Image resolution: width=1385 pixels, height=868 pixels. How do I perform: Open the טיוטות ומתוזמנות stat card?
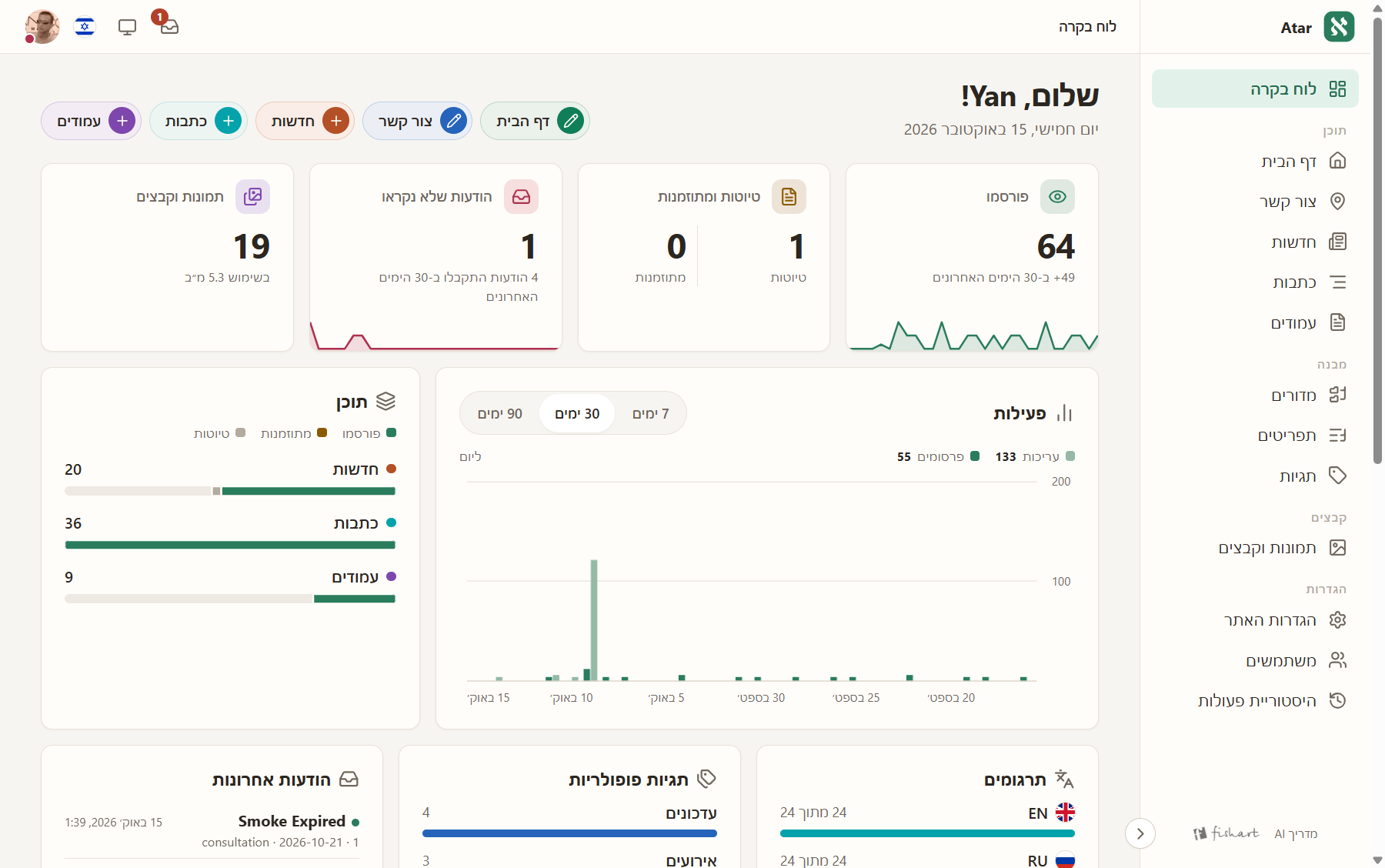(704, 258)
